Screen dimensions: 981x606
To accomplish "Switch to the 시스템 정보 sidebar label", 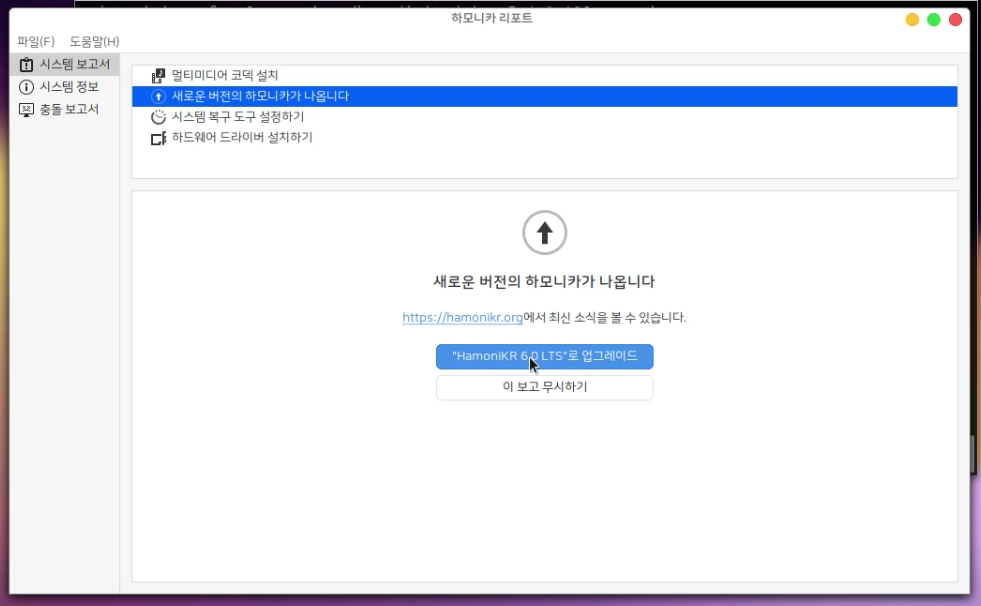I will pos(69,87).
